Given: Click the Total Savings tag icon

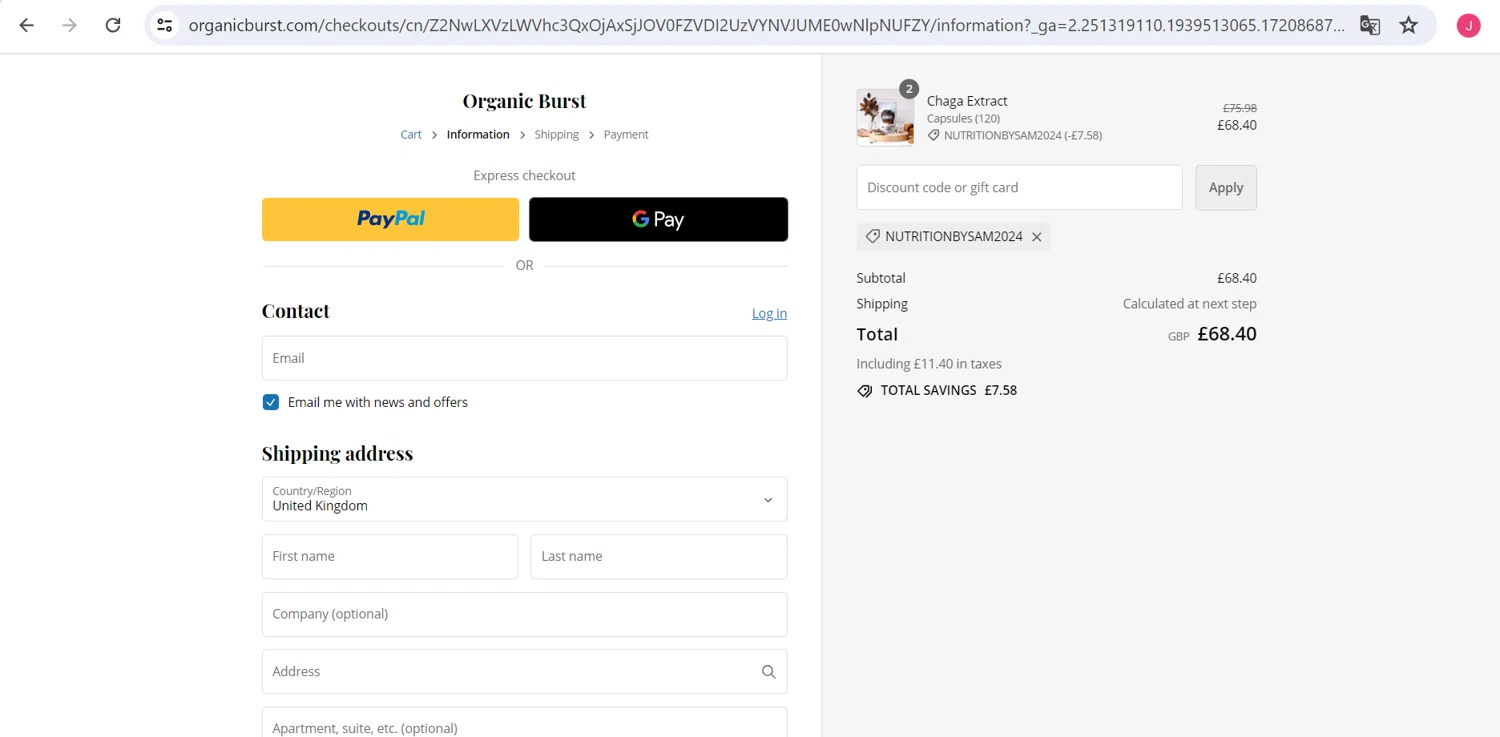Looking at the screenshot, I should coord(865,391).
